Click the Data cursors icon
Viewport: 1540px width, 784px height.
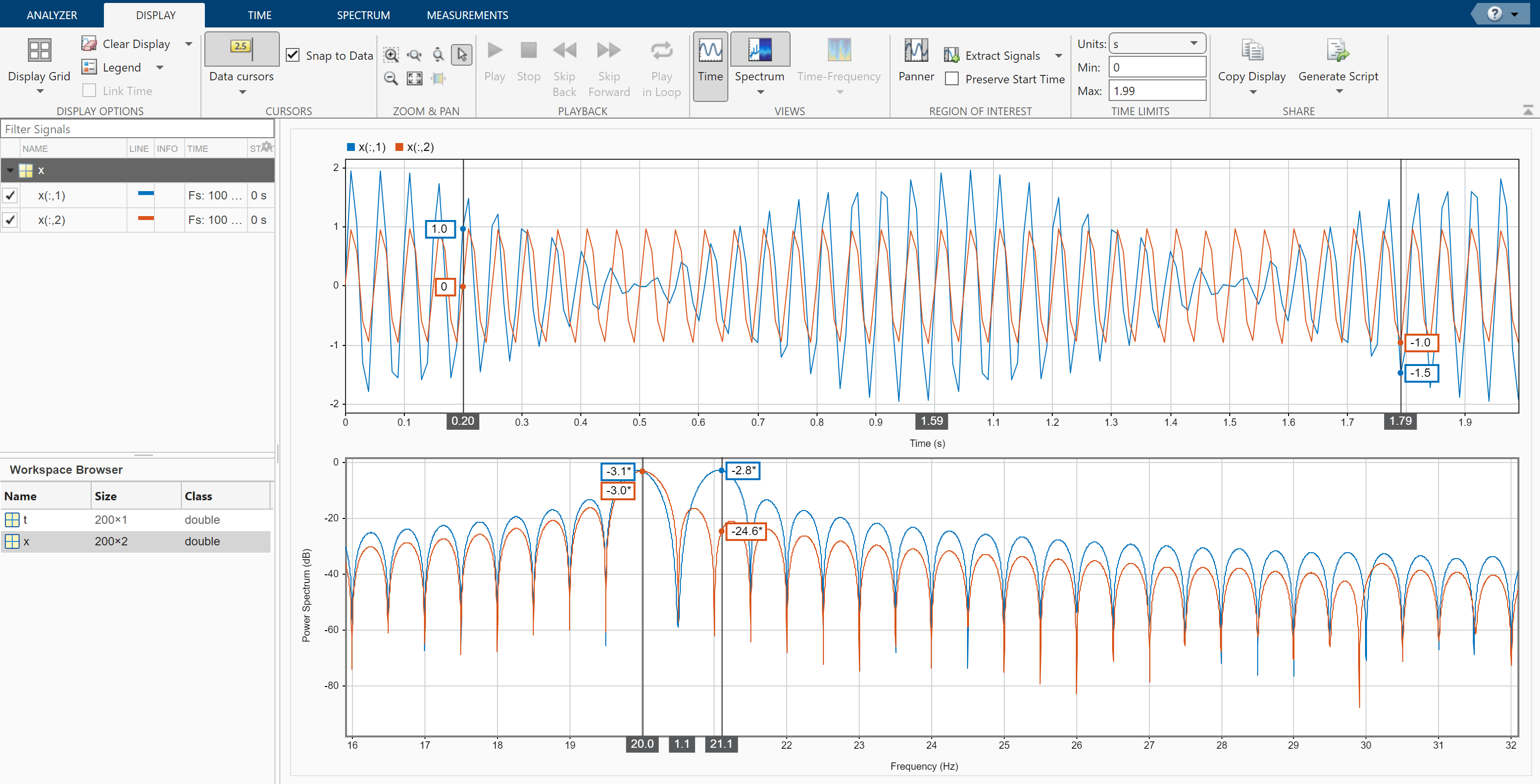tap(242, 49)
